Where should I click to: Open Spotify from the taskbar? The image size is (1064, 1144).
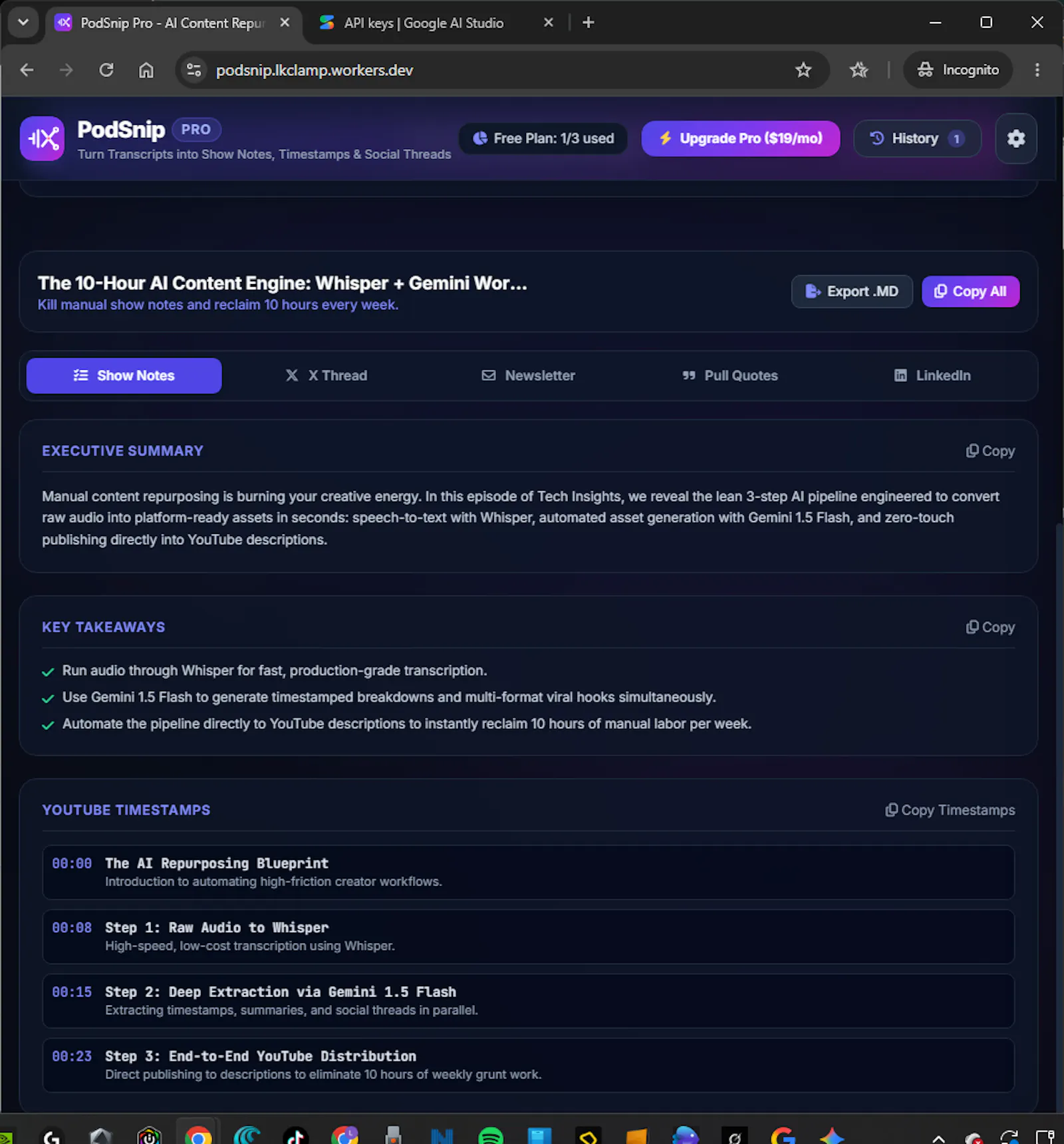(x=491, y=1136)
